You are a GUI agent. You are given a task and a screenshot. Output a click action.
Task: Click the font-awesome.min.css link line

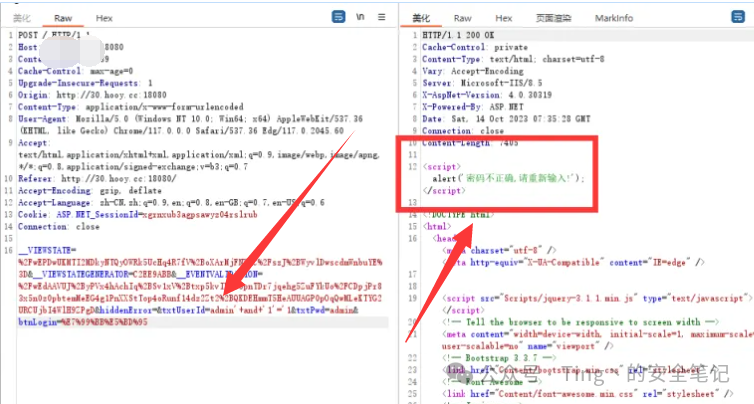pos(587,394)
